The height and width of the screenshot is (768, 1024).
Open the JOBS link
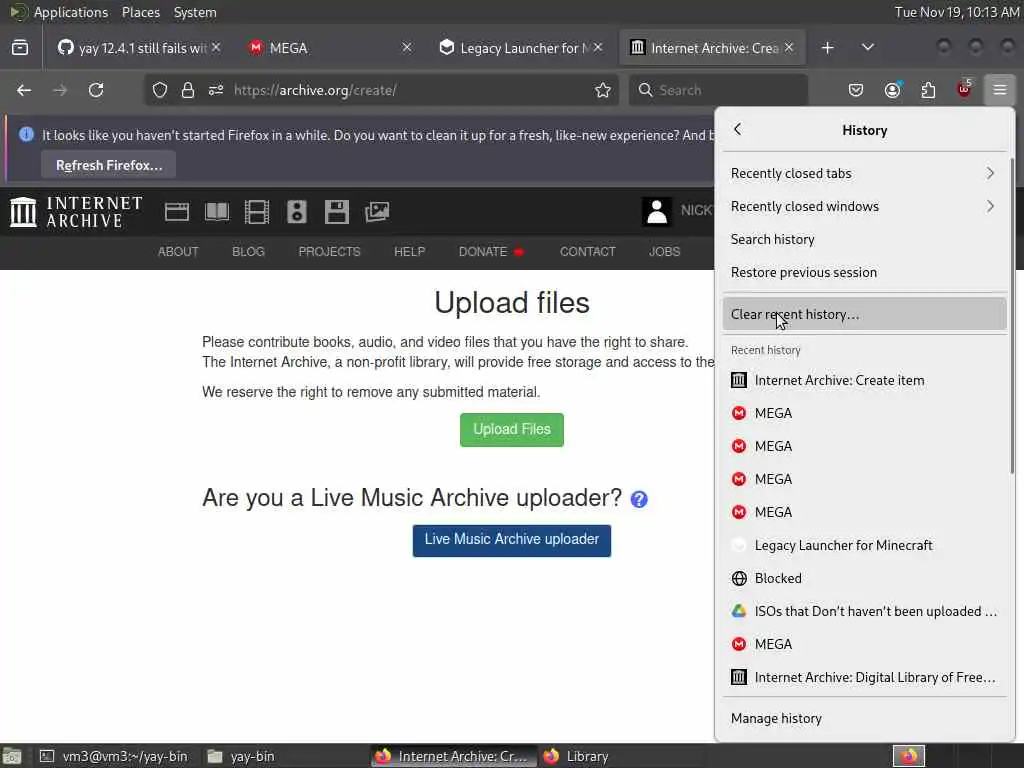tap(664, 252)
